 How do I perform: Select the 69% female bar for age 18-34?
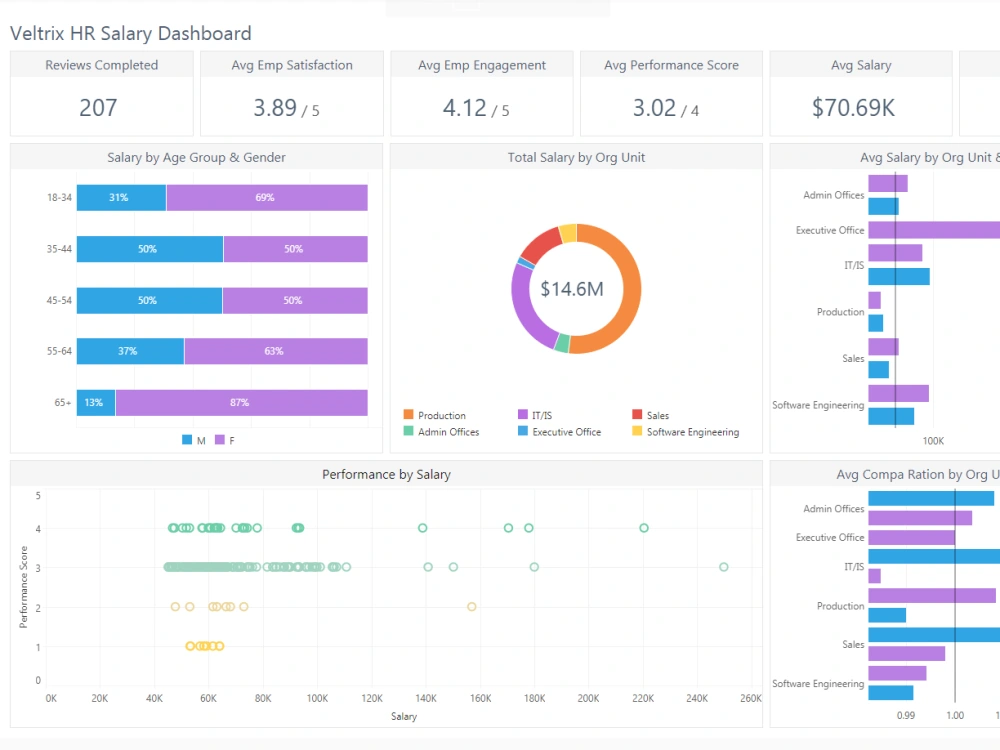coord(265,197)
